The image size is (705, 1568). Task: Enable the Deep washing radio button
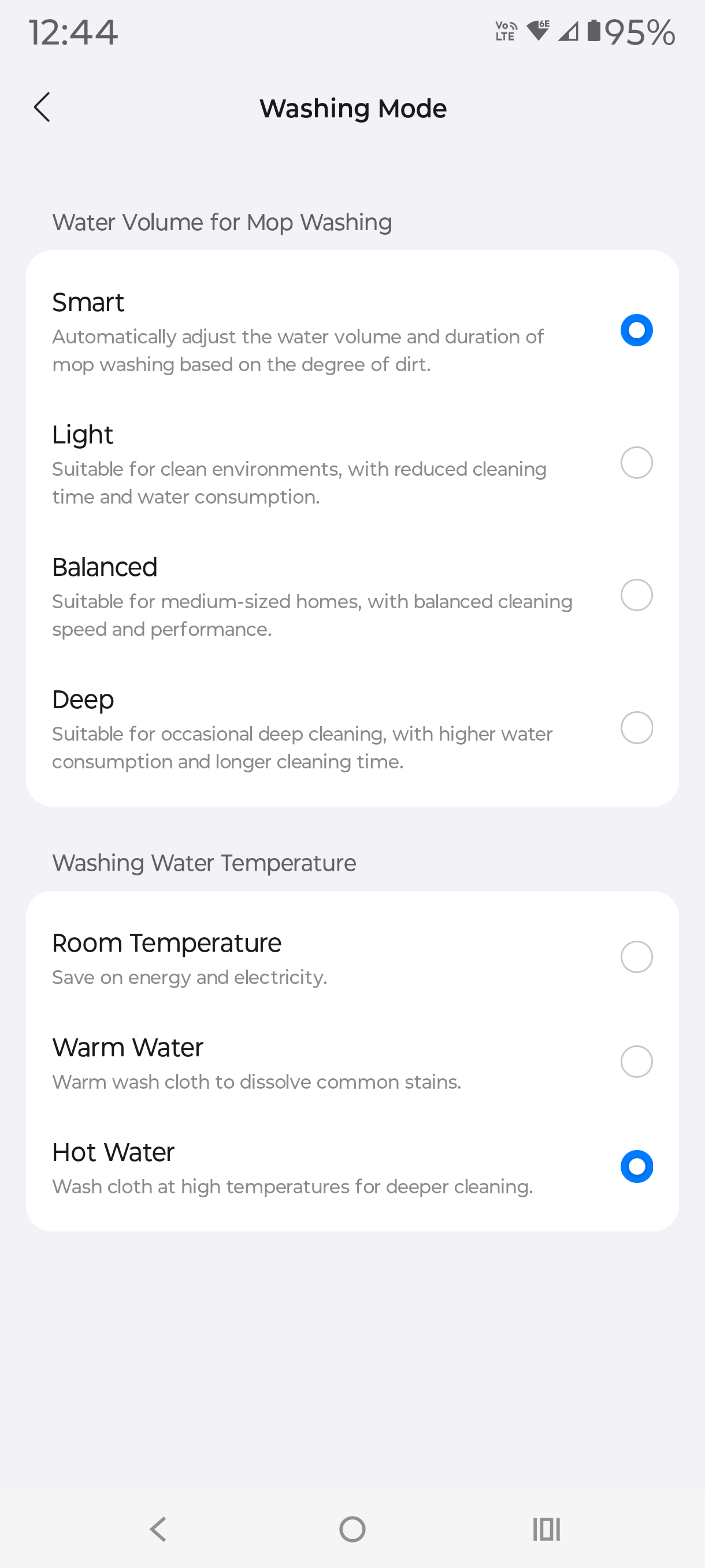[x=636, y=727]
